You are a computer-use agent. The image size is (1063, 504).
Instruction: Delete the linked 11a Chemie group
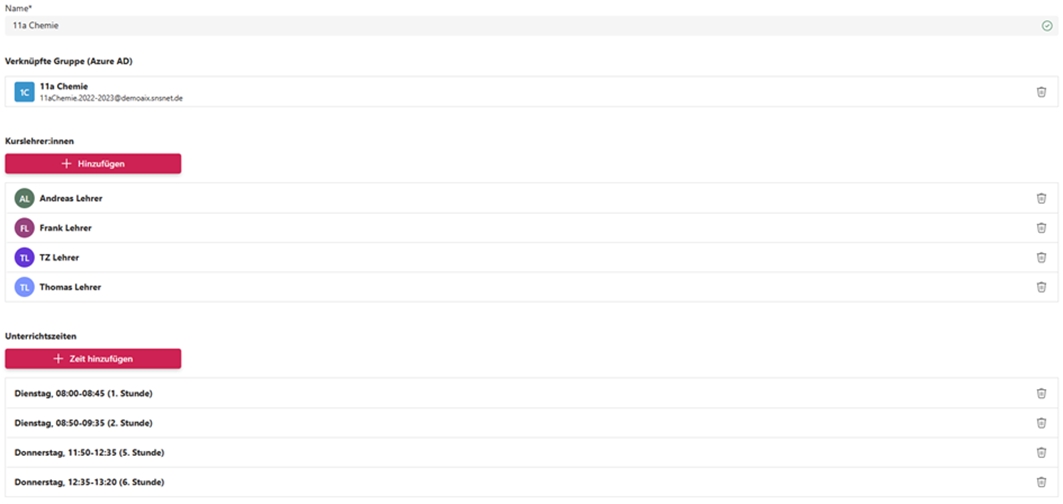pyautogui.click(x=1041, y=92)
